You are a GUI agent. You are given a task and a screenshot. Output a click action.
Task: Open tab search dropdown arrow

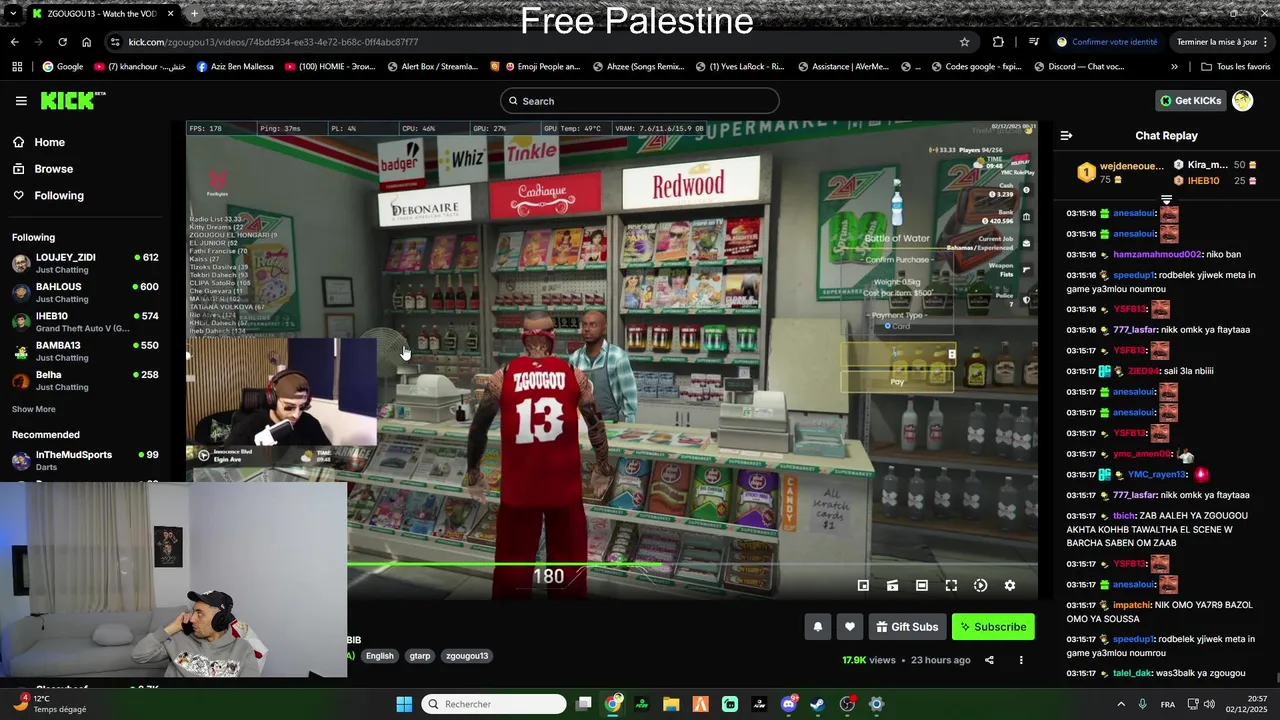pos(13,14)
